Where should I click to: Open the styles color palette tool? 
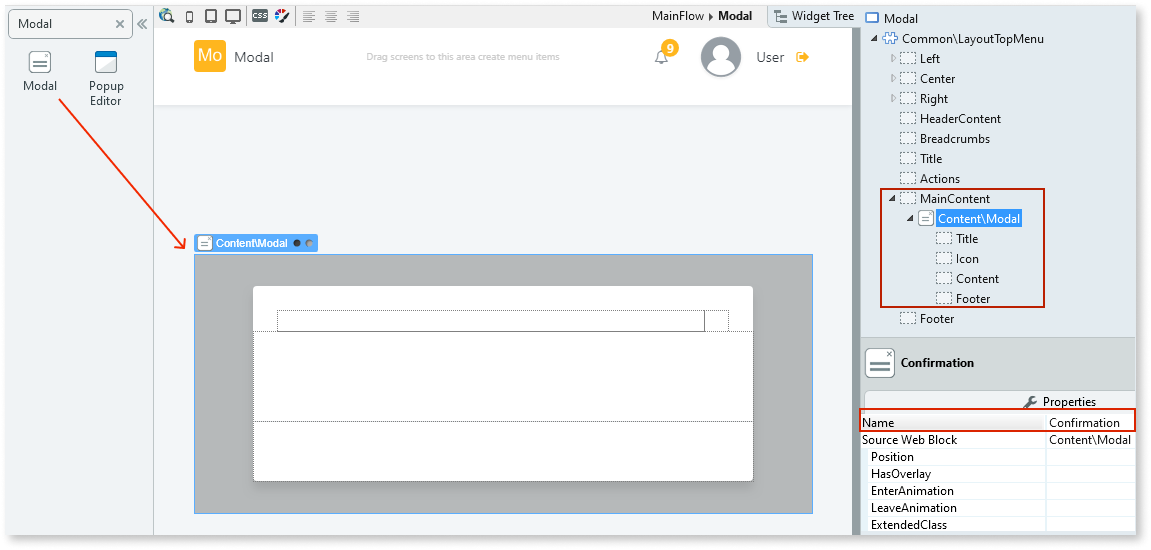pyautogui.click(x=282, y=15)
